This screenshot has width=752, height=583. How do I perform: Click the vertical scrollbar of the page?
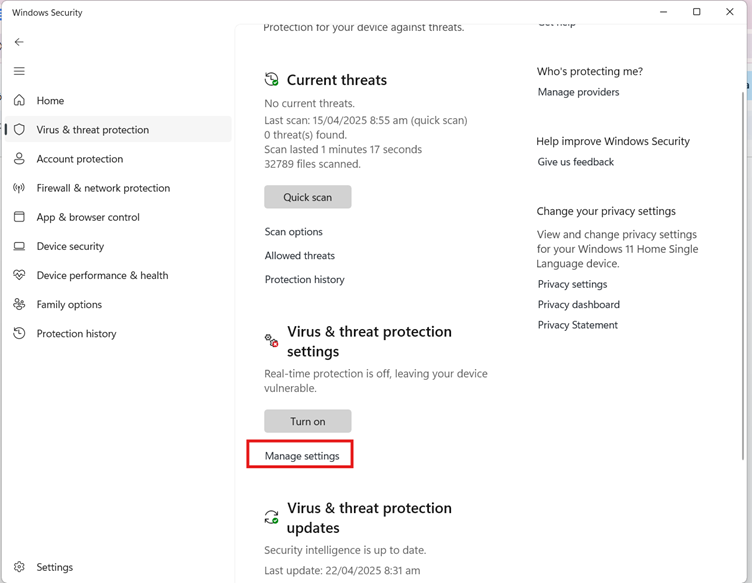[743, 276]
